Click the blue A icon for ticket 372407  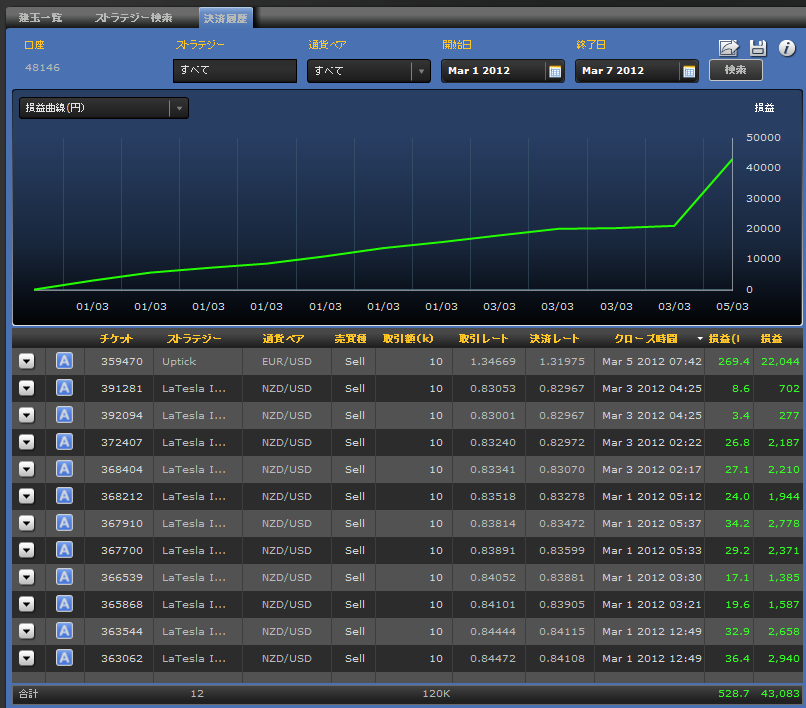(64, 442)
